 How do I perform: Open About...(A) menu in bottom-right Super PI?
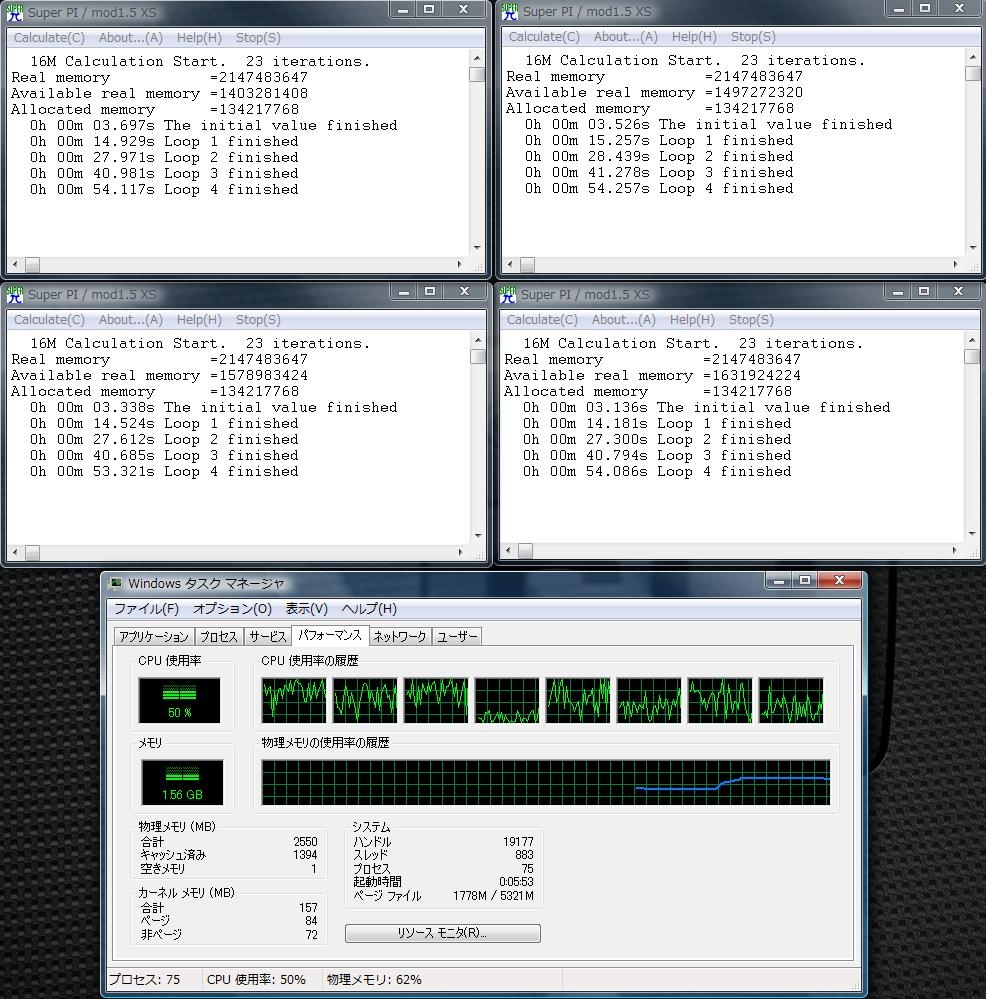click(624, 320)
